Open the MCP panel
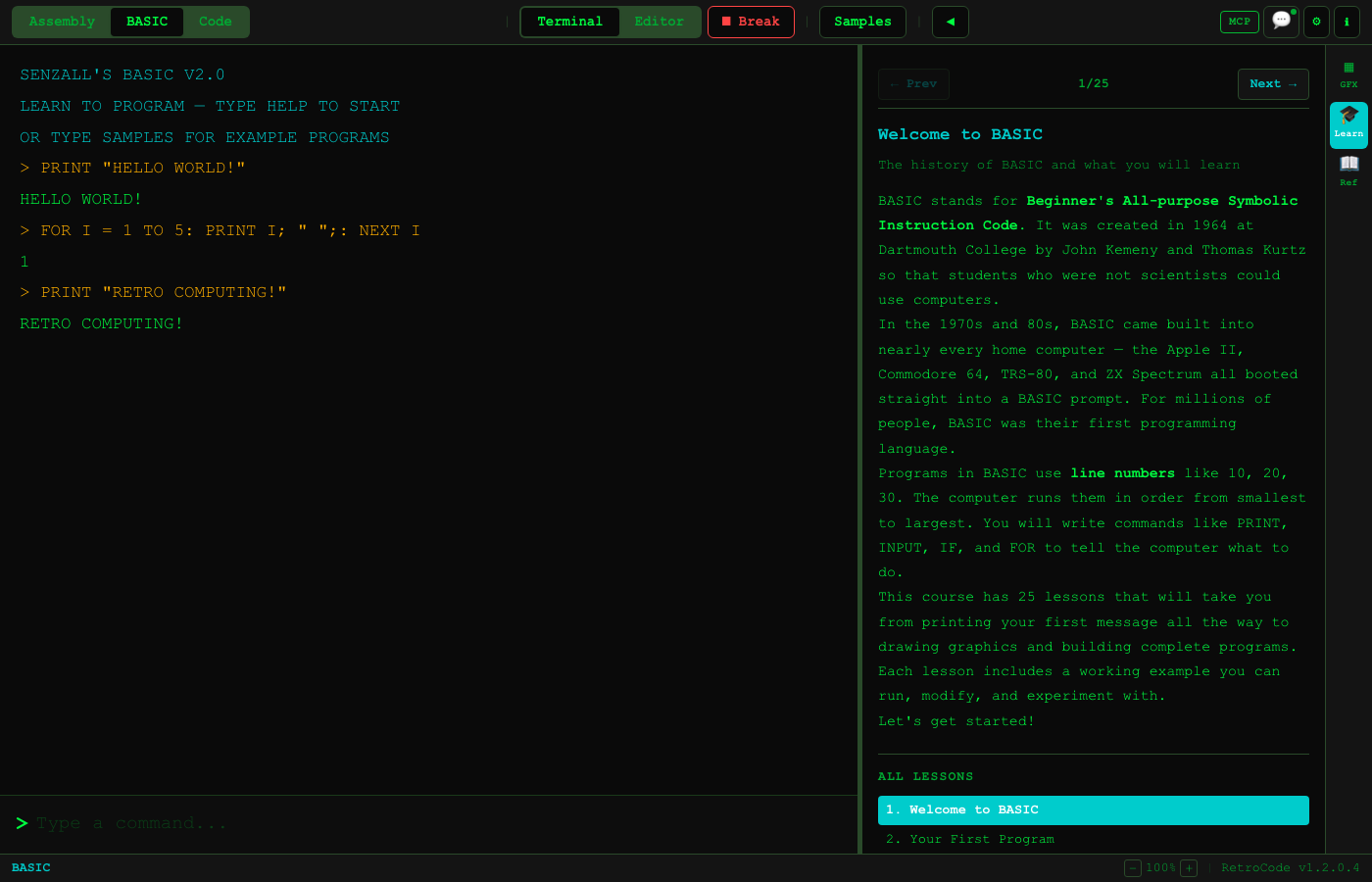The width and height of the screenshot is (1372, 882). click(x=1239, y=21)
